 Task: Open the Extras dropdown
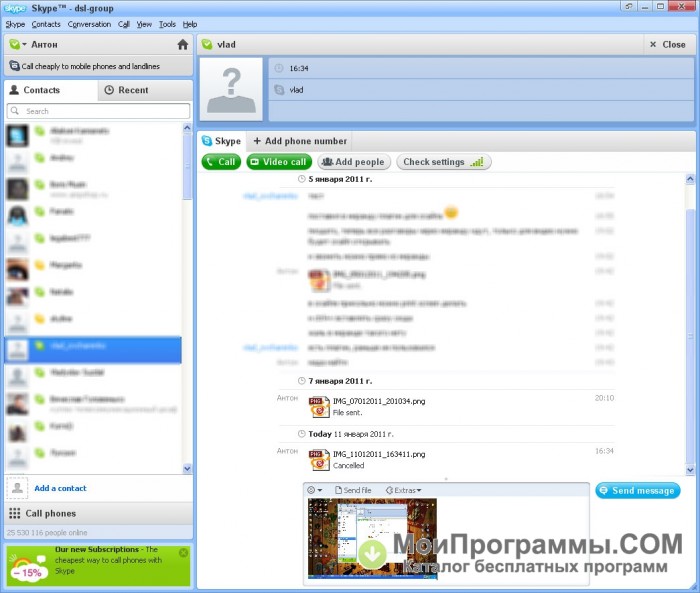[403, 490]
